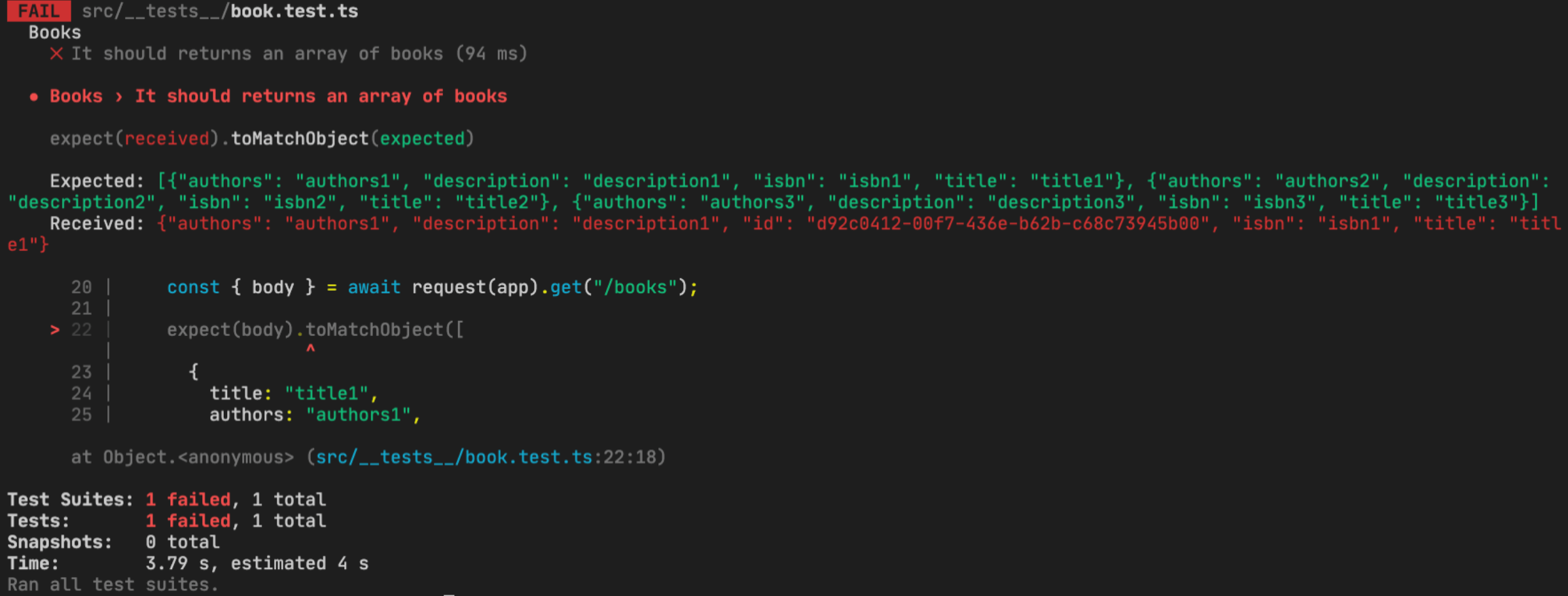The height and width of the screenshot is (596, 1568).
Task: Click the "Ran all test suites." line
Action: [113, 584]
